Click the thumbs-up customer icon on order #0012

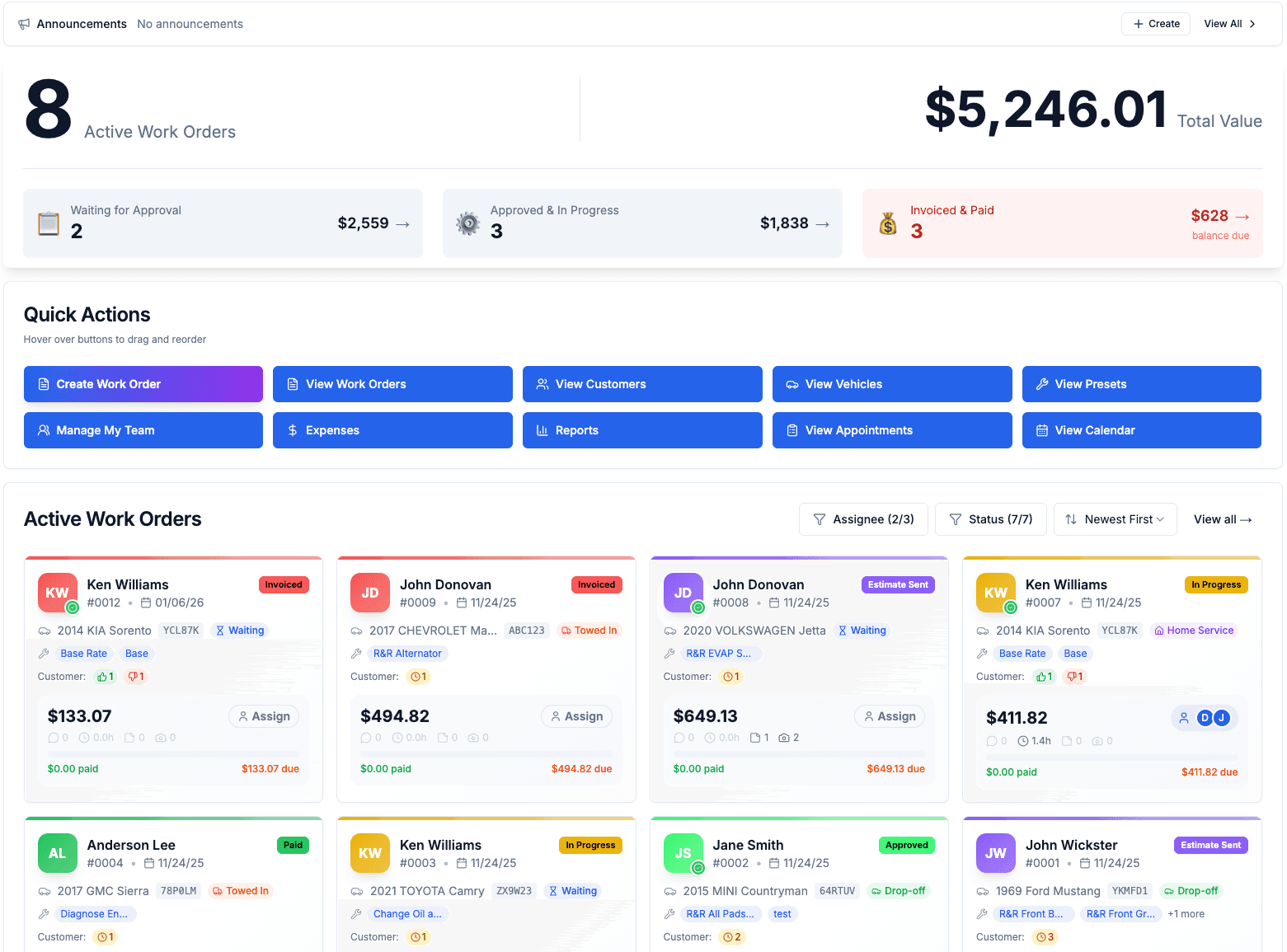(x=105, y=676)
